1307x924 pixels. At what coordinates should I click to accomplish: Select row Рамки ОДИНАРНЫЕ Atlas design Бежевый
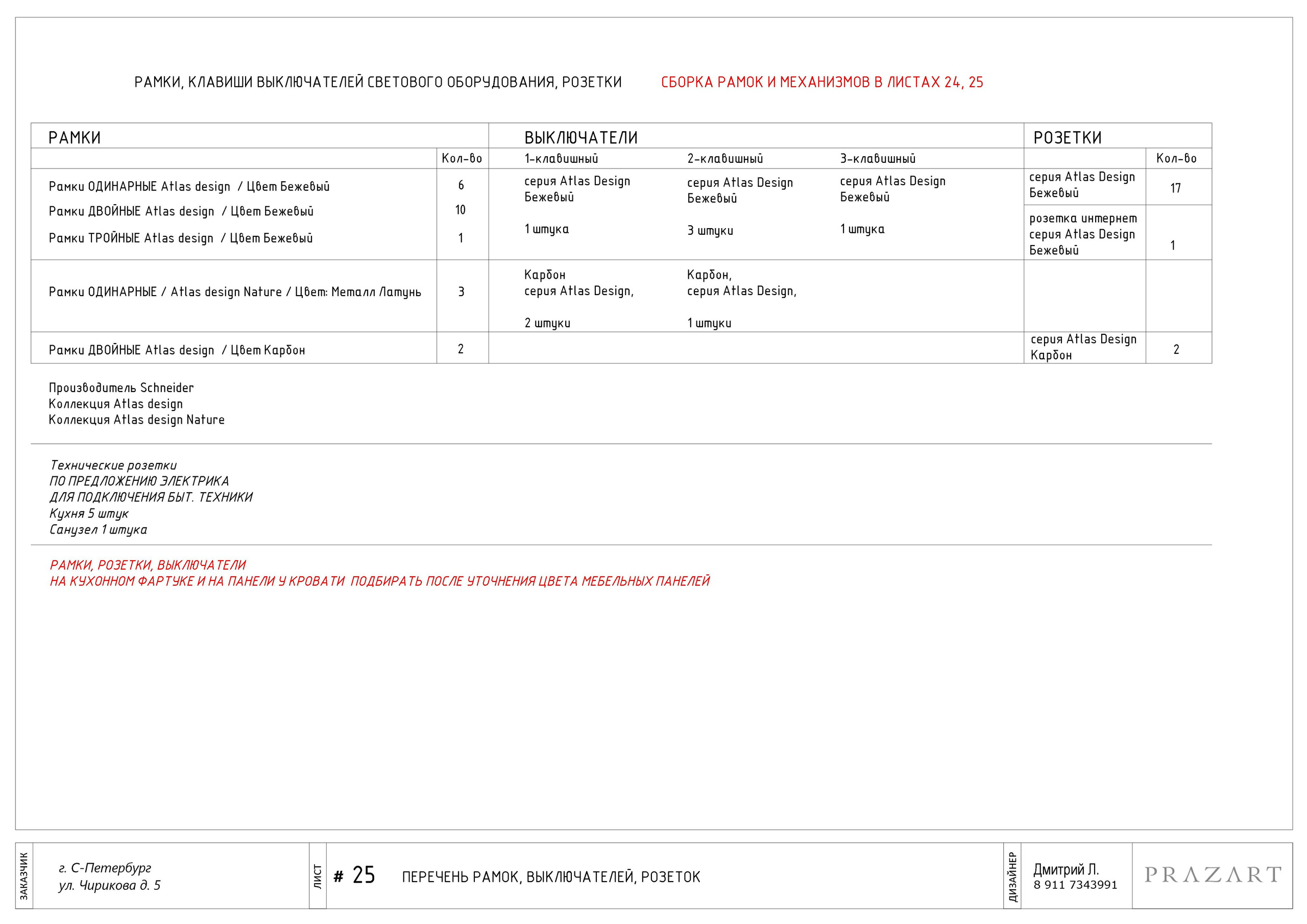coord(189,187)
